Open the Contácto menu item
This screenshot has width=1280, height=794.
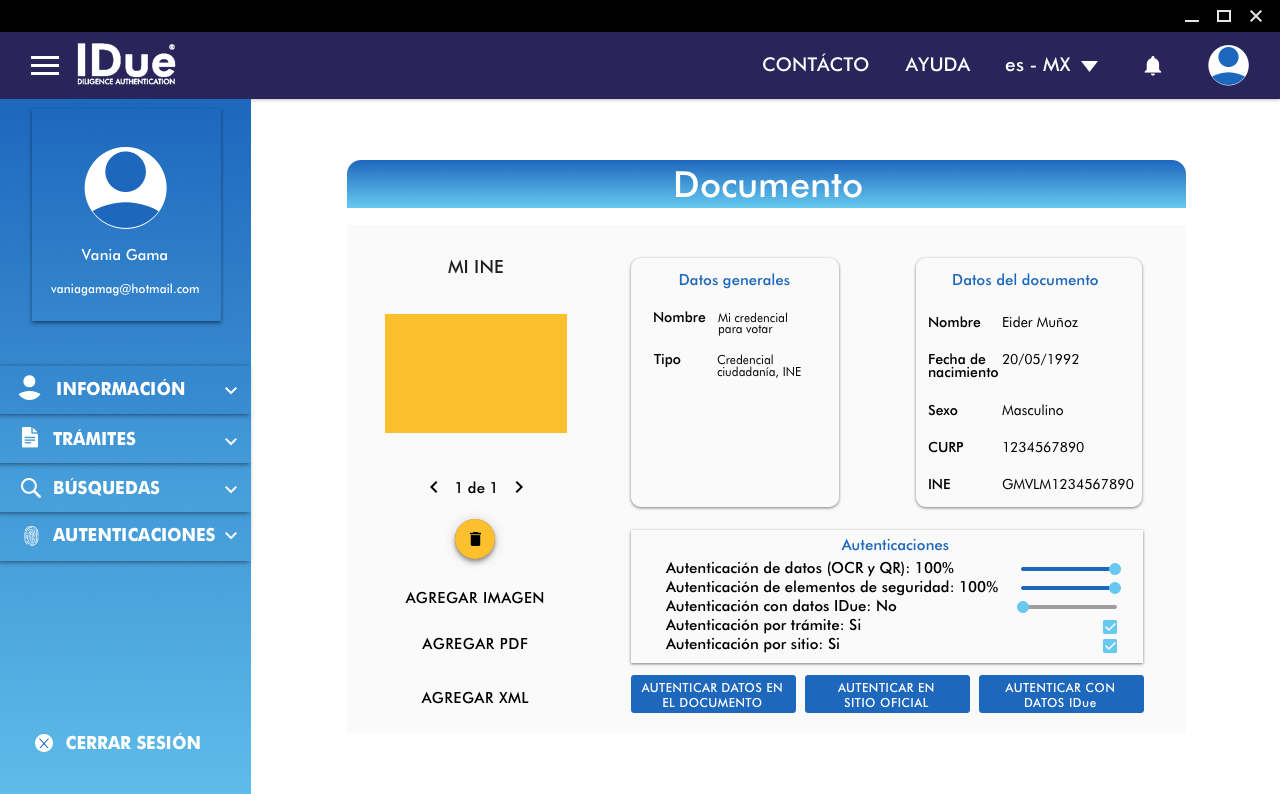pos(815,65)
